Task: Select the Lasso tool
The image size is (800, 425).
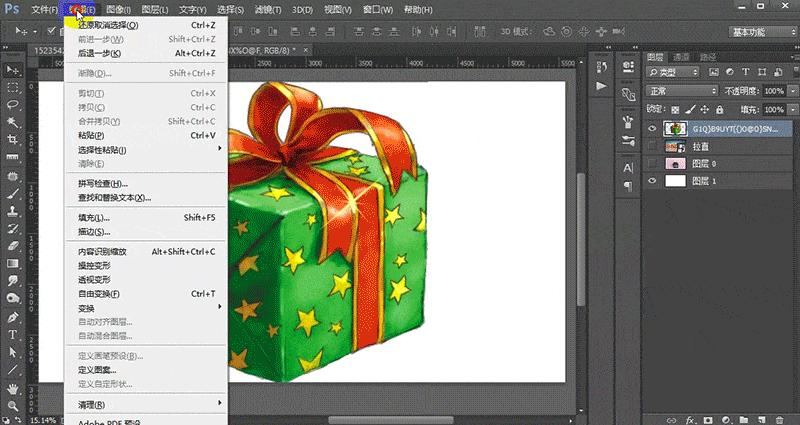Action: [x=13, y=105]
